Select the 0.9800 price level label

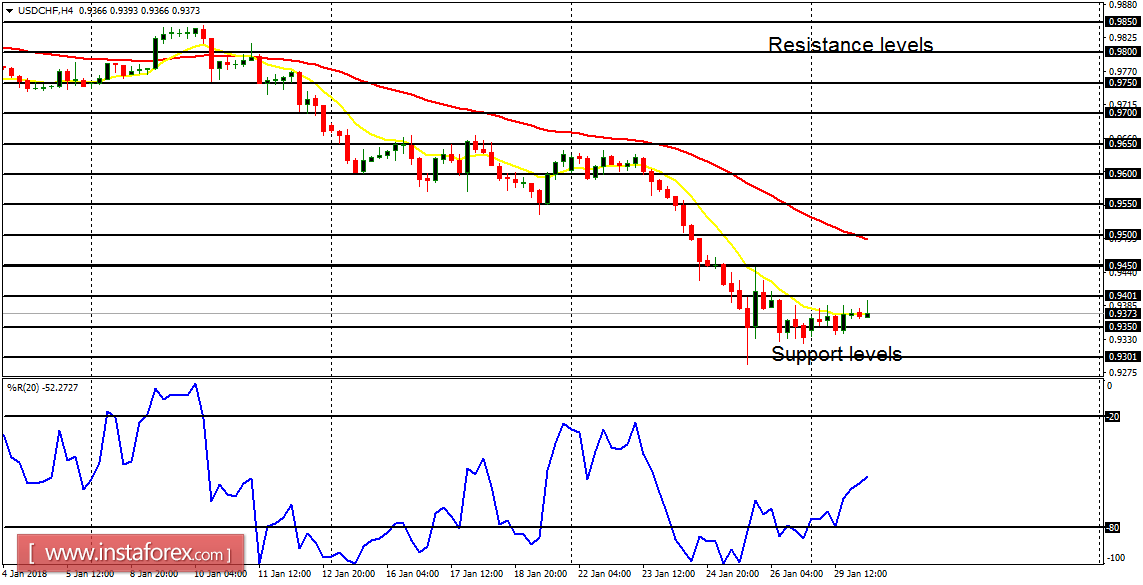(1121, 52)
